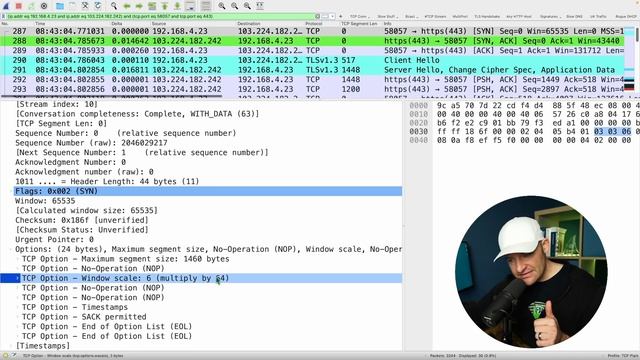
Task: Toggle packet colorization icon
Action: pos(205,6)
